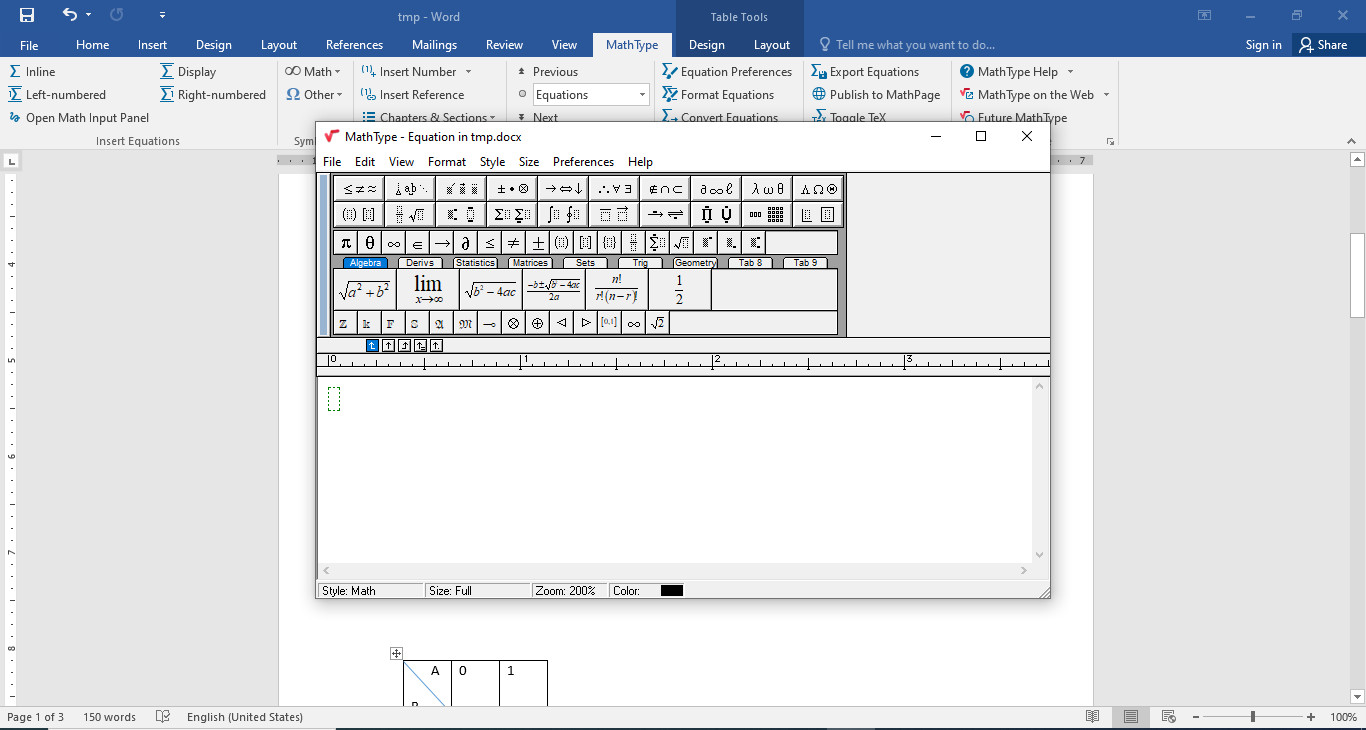Open the Insert Number dropdown arrow

468,72
